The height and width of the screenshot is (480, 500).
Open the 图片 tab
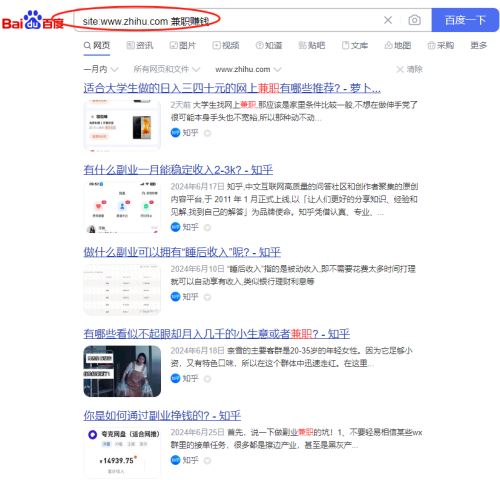(x=183, y=45)
